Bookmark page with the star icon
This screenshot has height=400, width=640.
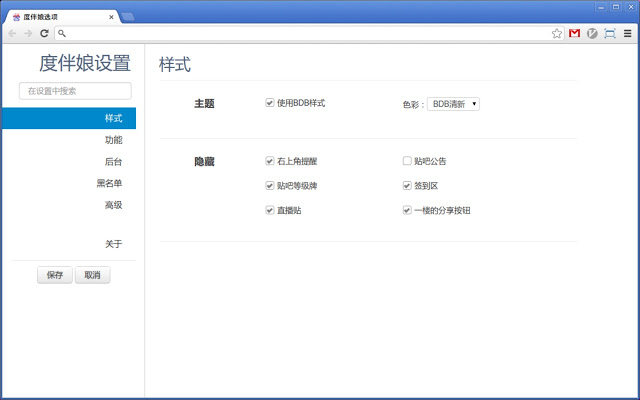(x=557, y=33)
